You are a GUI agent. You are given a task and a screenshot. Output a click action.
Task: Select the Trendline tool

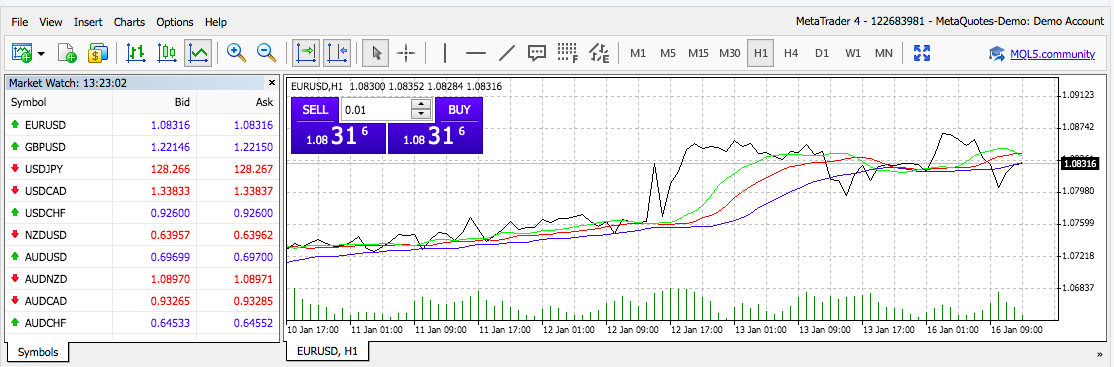(x=507, y=53)
